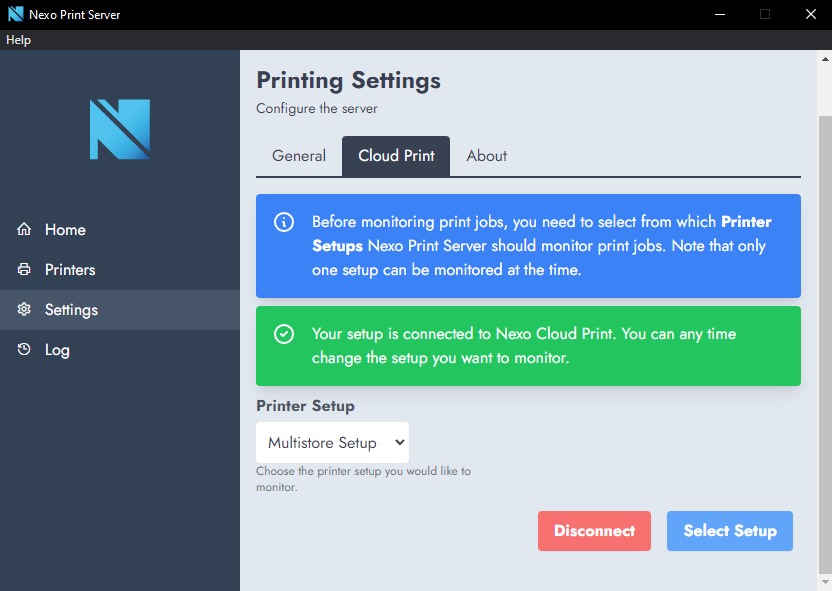Click the info circle icon in blue banner
This screenshot has width=832, height=591.
click(x=284, y=222)
